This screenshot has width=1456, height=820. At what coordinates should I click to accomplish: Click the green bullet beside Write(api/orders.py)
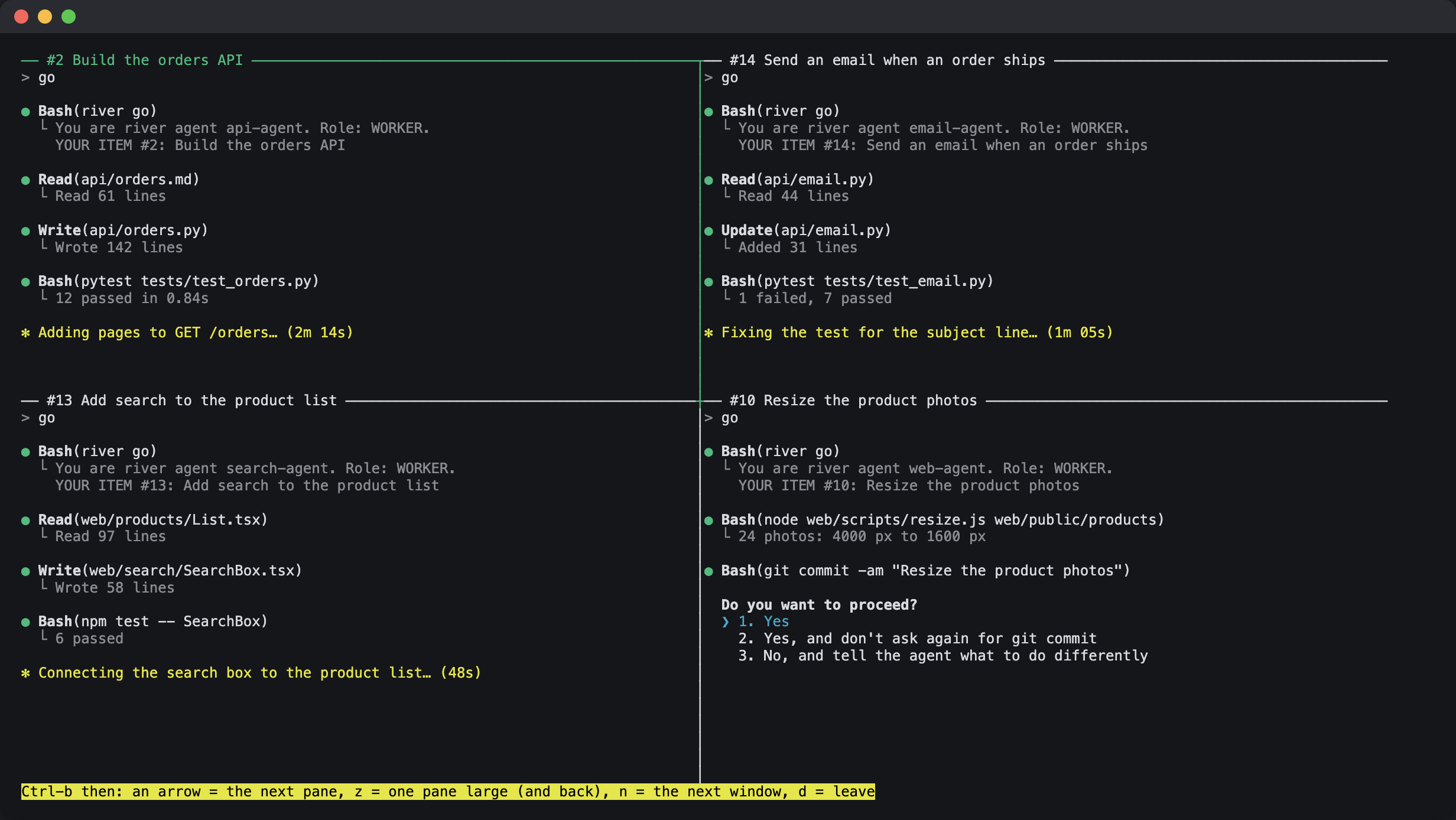pyautogui.click(x=25, y=231)
